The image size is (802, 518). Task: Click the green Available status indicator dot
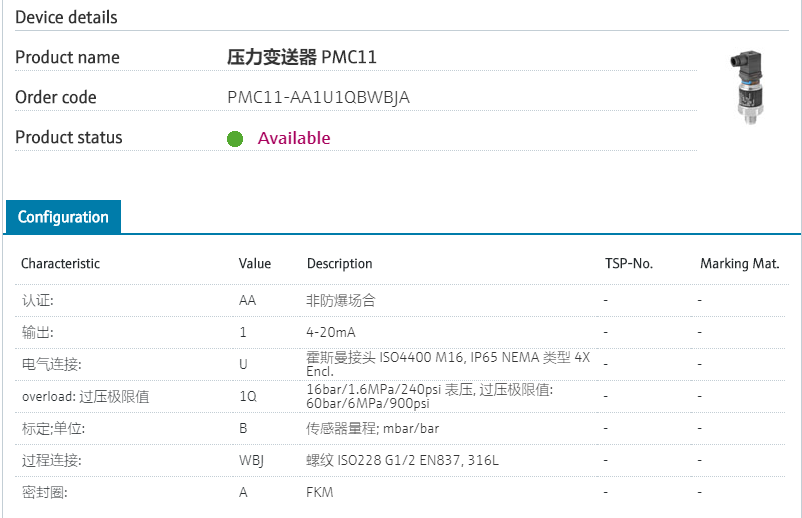coord(235,139)
